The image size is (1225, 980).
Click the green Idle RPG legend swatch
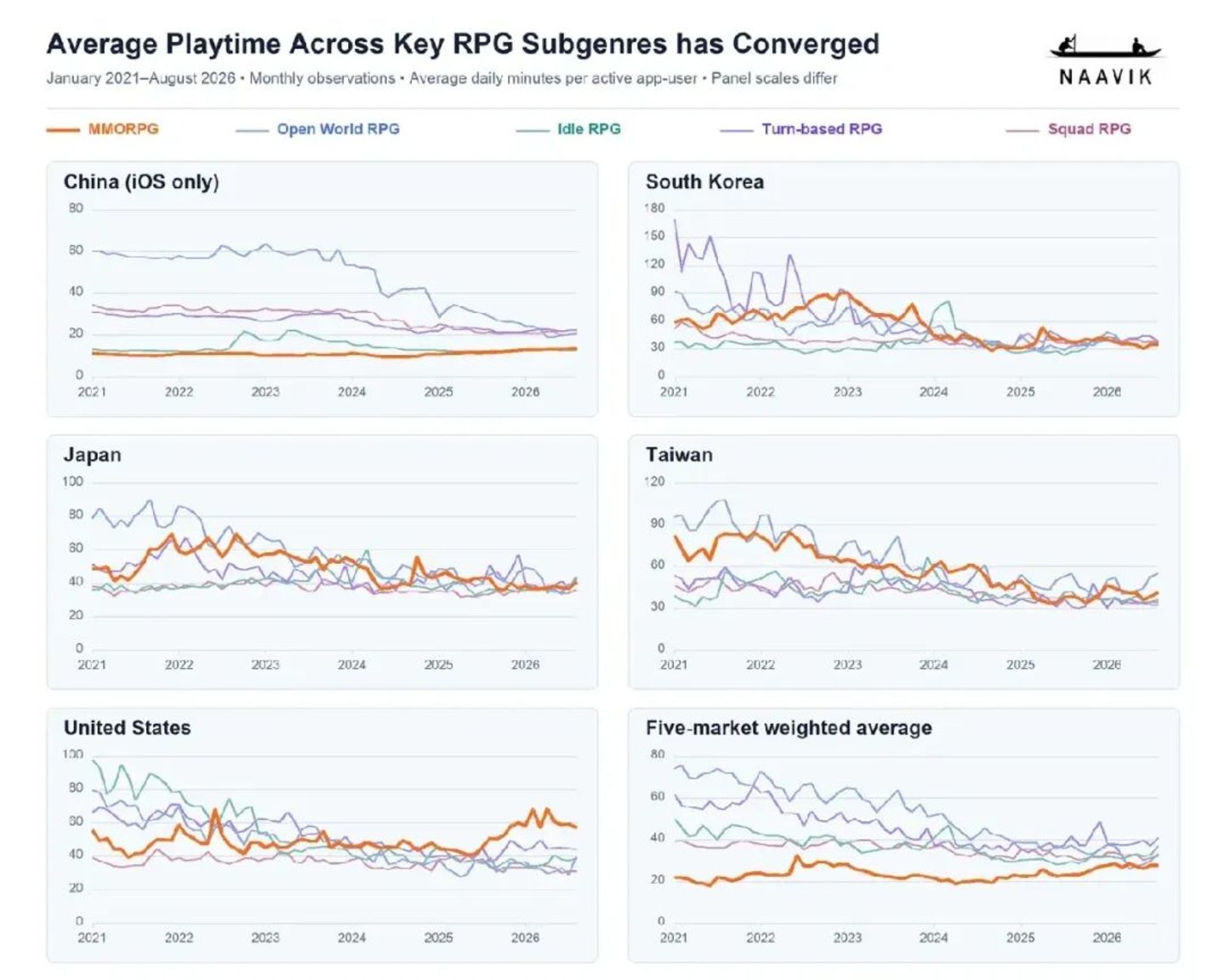pos(532,130)
